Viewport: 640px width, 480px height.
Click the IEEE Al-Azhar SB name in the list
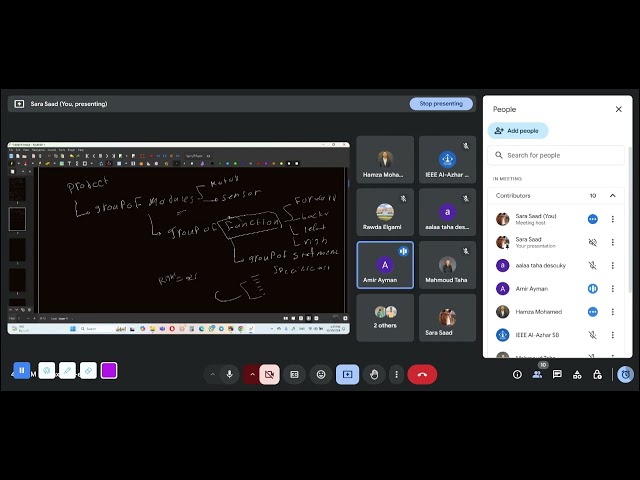point(537,335)
